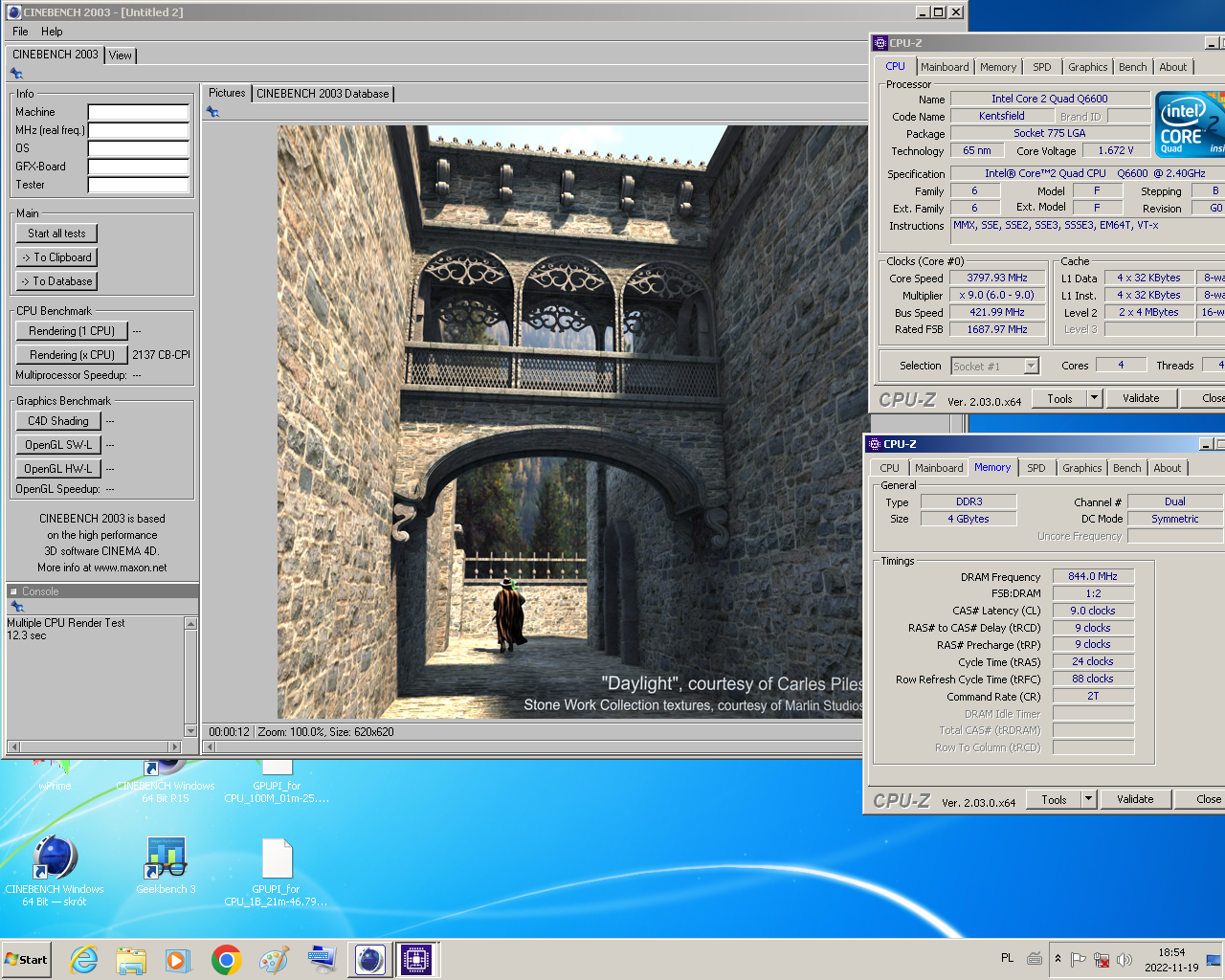Click the pin icon below Pictures tab

(x=212, y=112)
